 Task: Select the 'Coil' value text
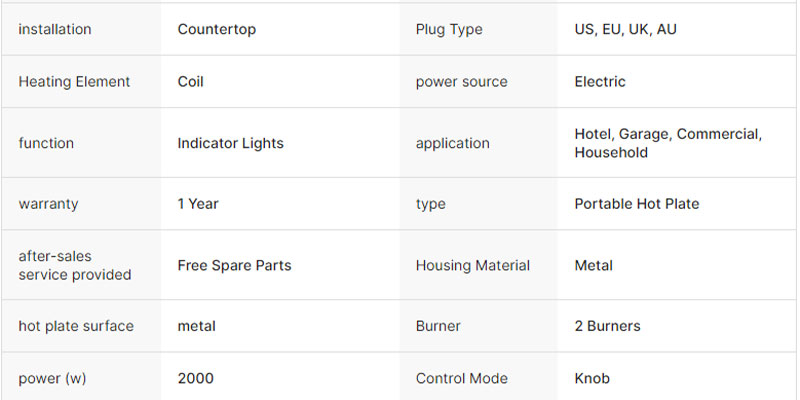[191, 82]
